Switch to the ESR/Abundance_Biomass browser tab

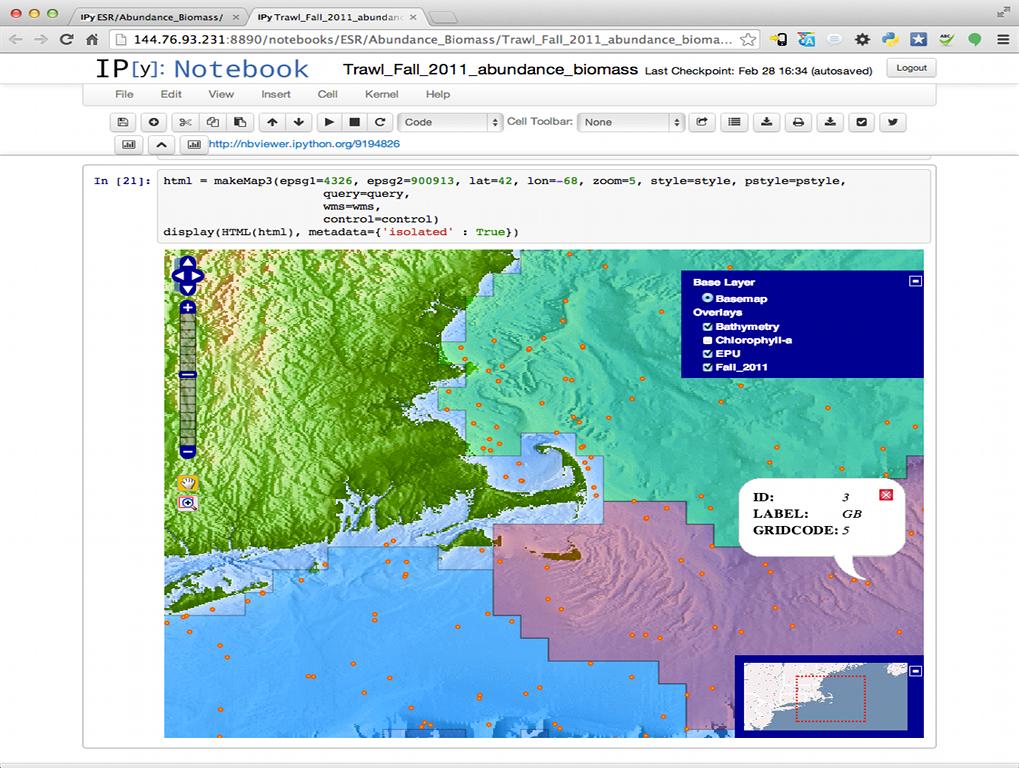156,17
